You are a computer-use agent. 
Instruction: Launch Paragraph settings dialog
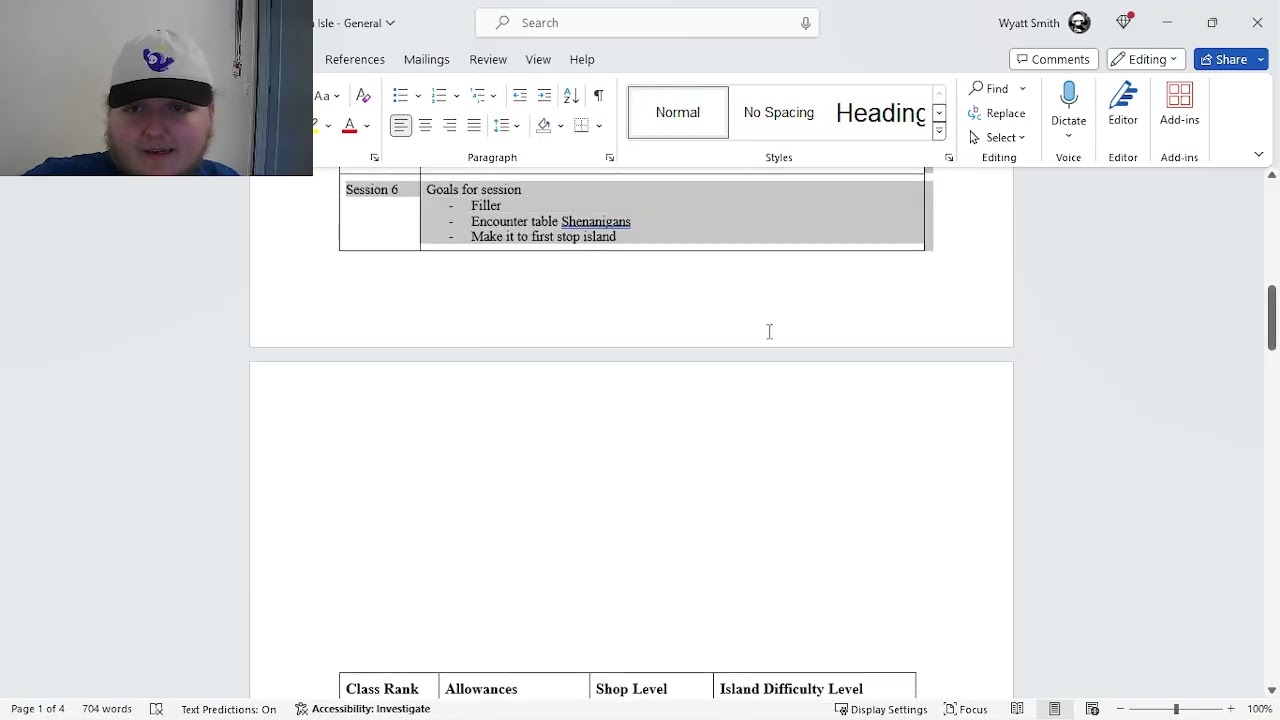(609, 158)
